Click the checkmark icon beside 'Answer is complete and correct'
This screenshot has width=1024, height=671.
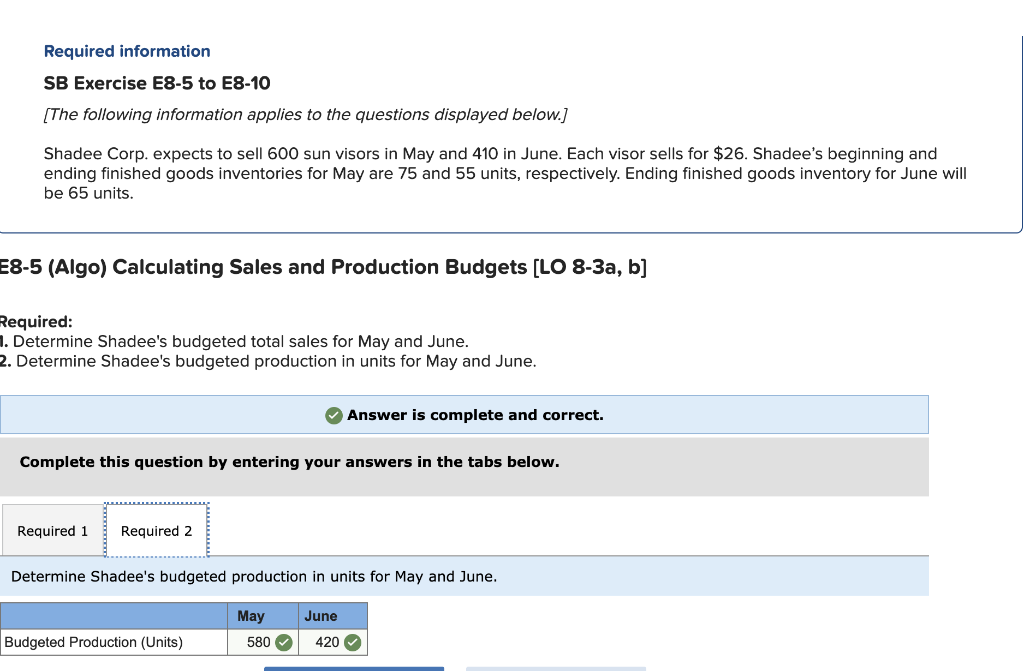[334, 416]
